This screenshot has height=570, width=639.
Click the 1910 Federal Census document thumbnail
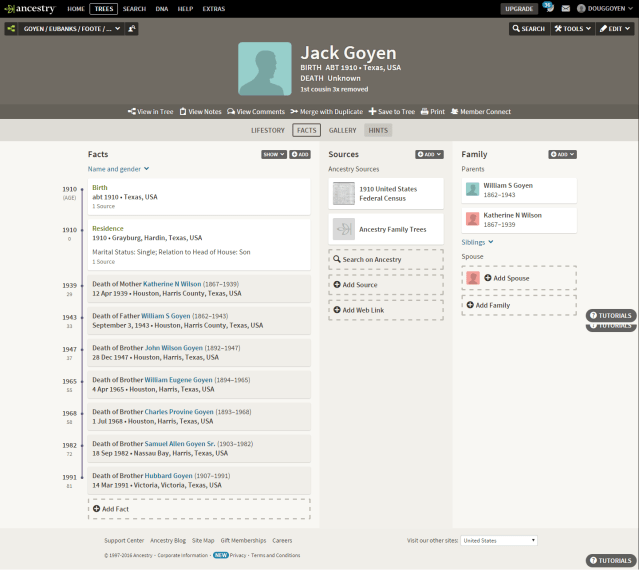tap(344, 193)
